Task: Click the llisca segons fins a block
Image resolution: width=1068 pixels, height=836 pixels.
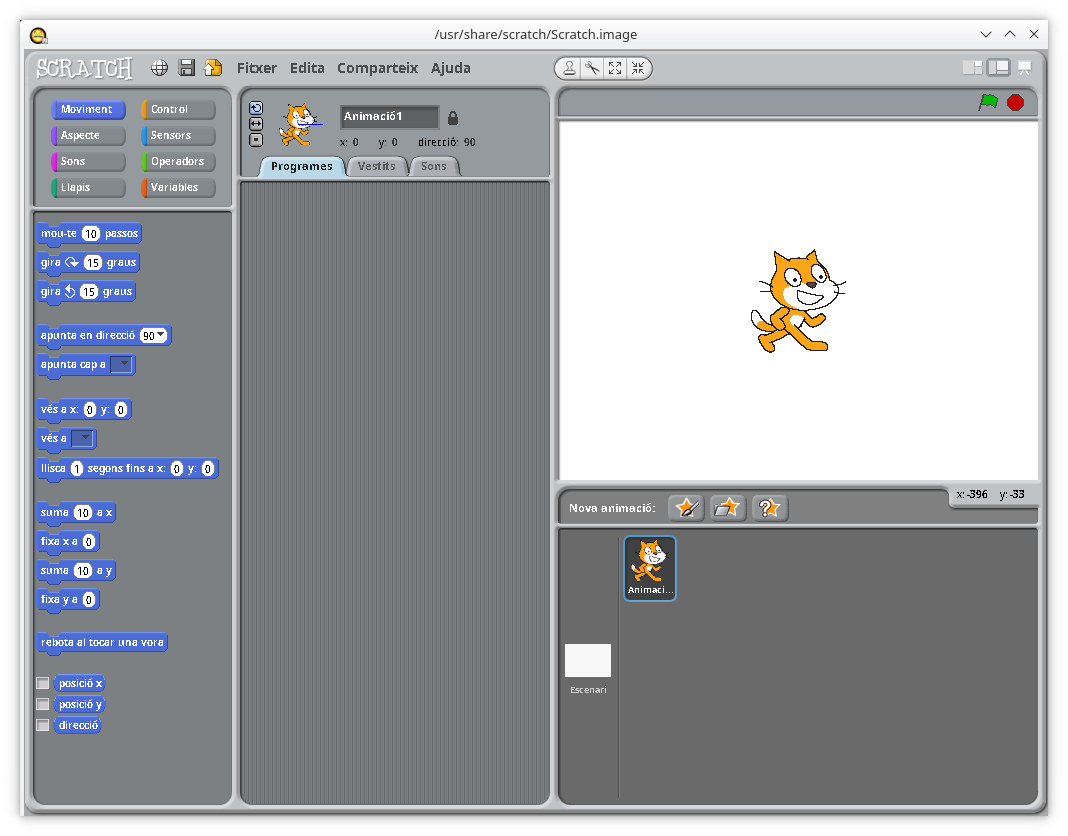Action: click(127, 469)
